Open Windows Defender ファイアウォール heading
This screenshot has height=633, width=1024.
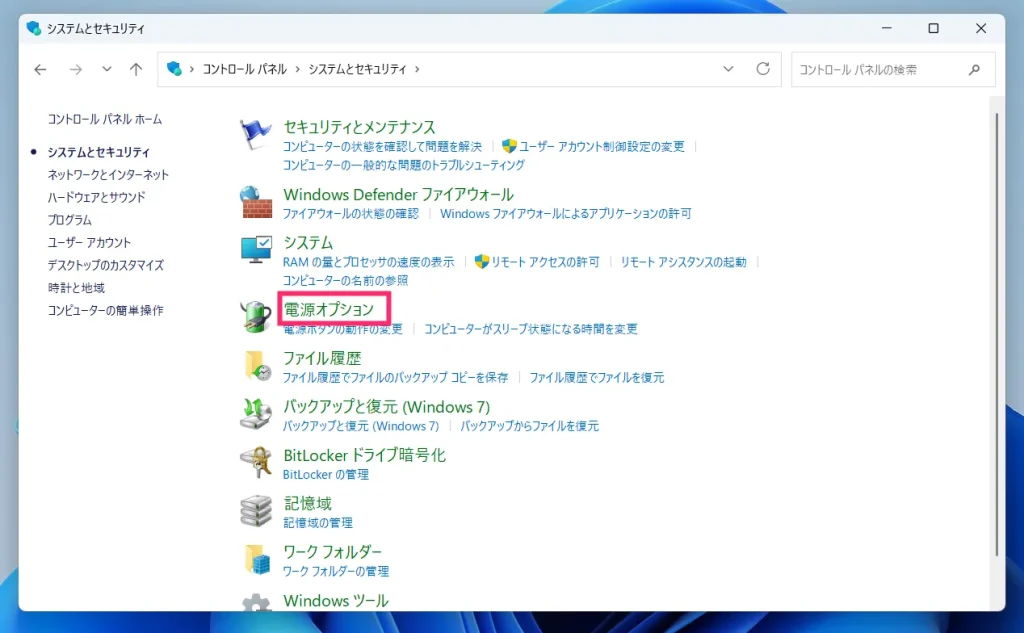pos(398,195)
